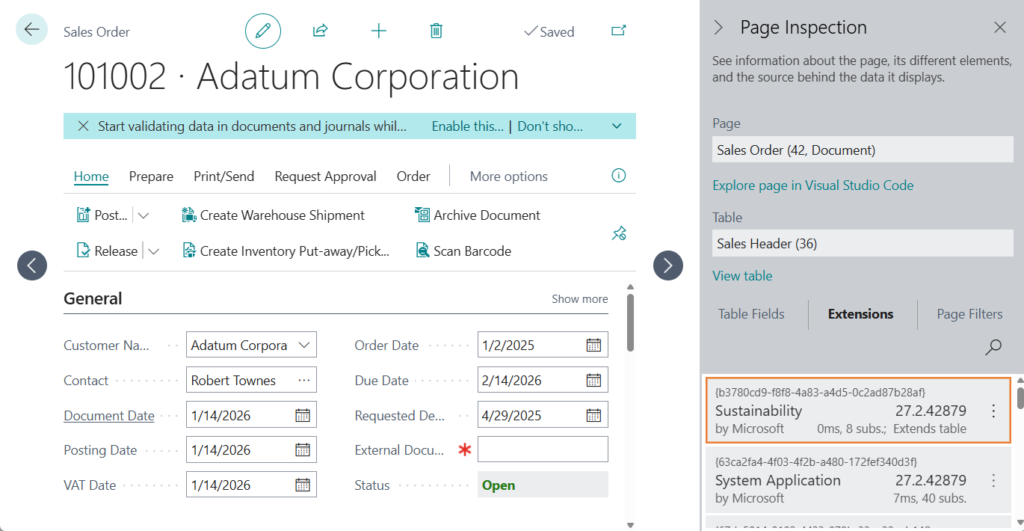The height and width of the screenshot is (531, 1024).
Task: Click the share icon in header
Action: 320,31
